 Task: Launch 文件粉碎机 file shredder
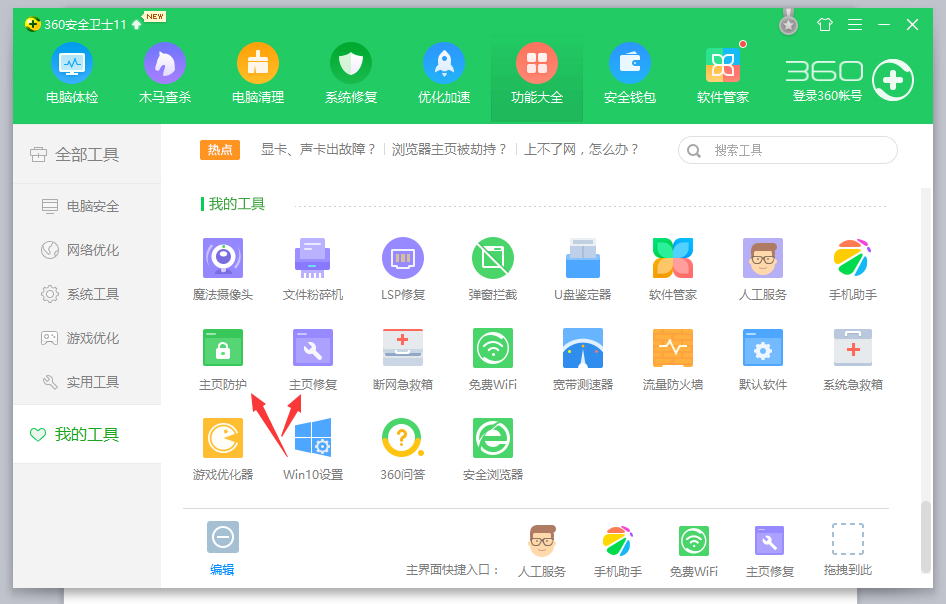tap(313, 269)
